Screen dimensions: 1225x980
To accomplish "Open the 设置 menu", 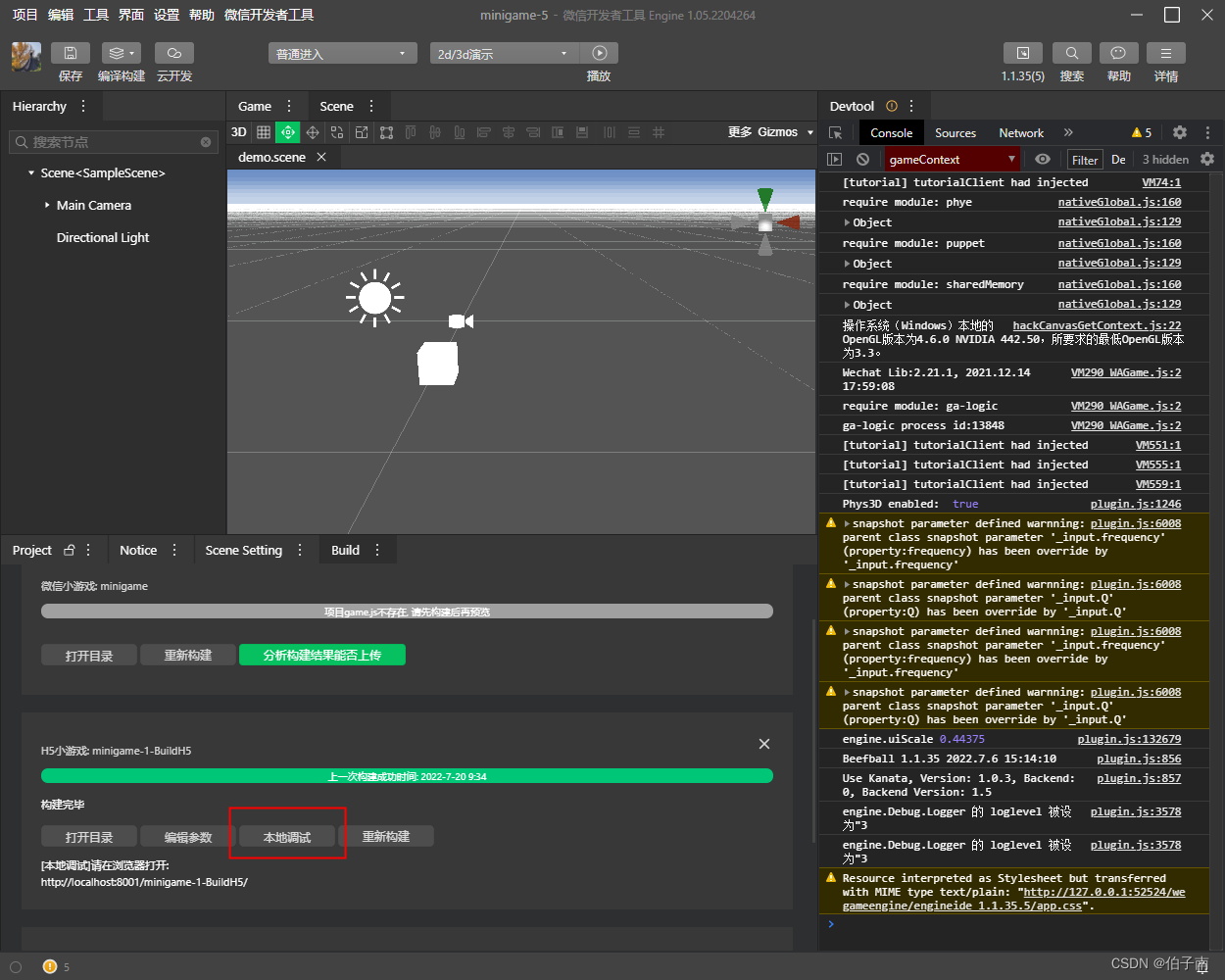I will click(x=167, y=15).
